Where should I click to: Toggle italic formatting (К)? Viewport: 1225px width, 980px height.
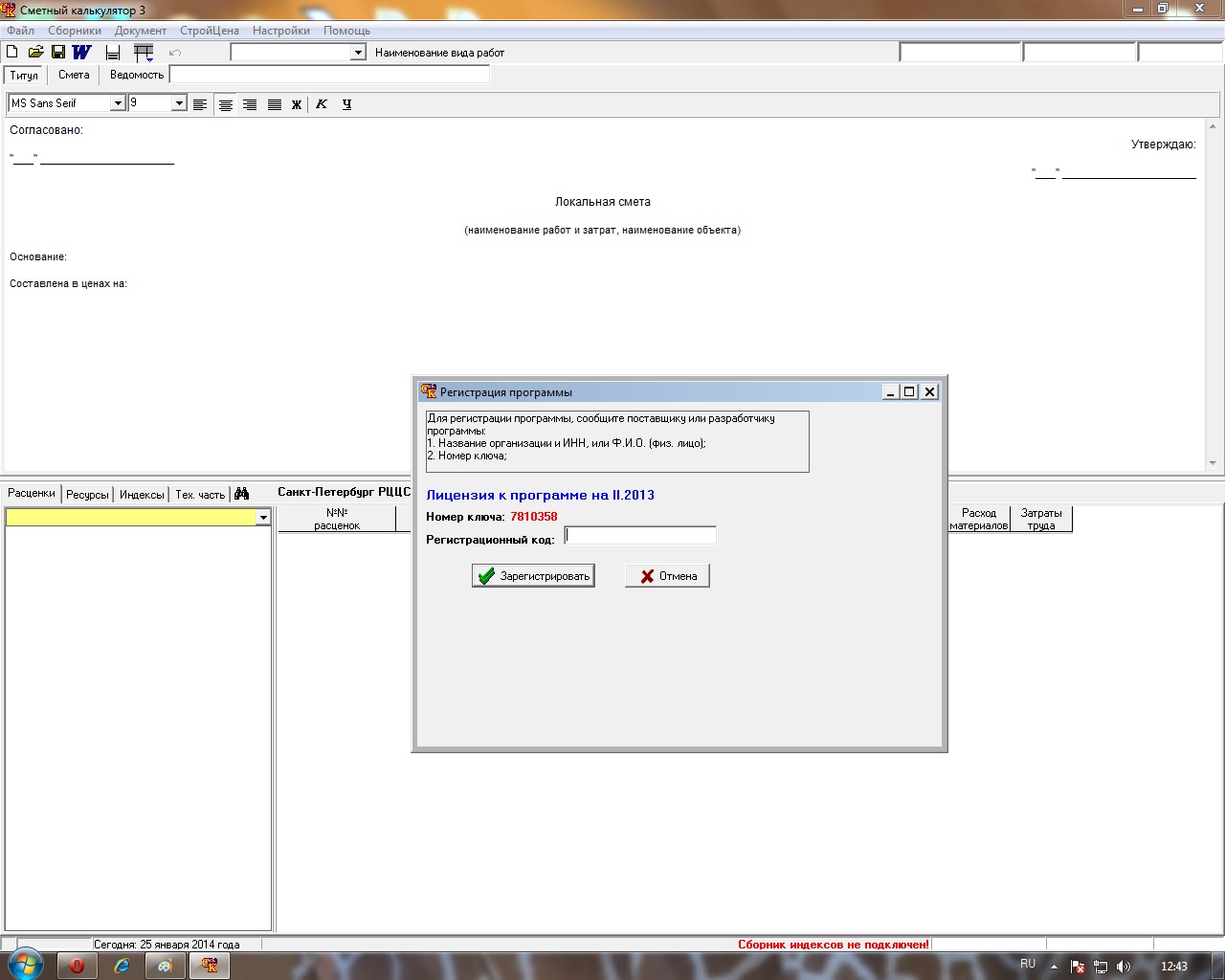(322, 104)
